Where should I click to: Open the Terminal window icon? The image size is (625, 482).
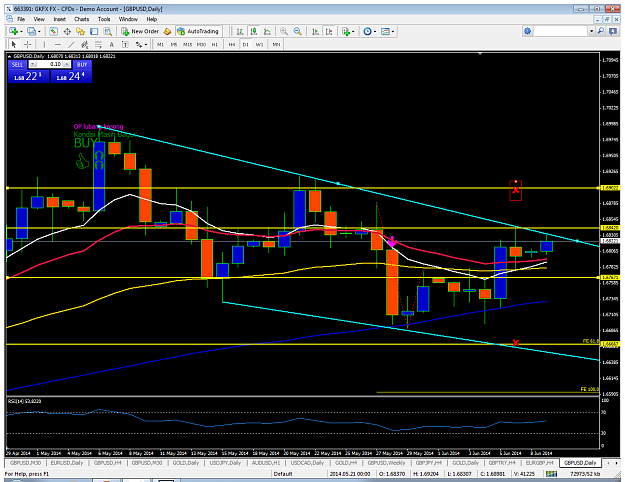tap(94, 31)
